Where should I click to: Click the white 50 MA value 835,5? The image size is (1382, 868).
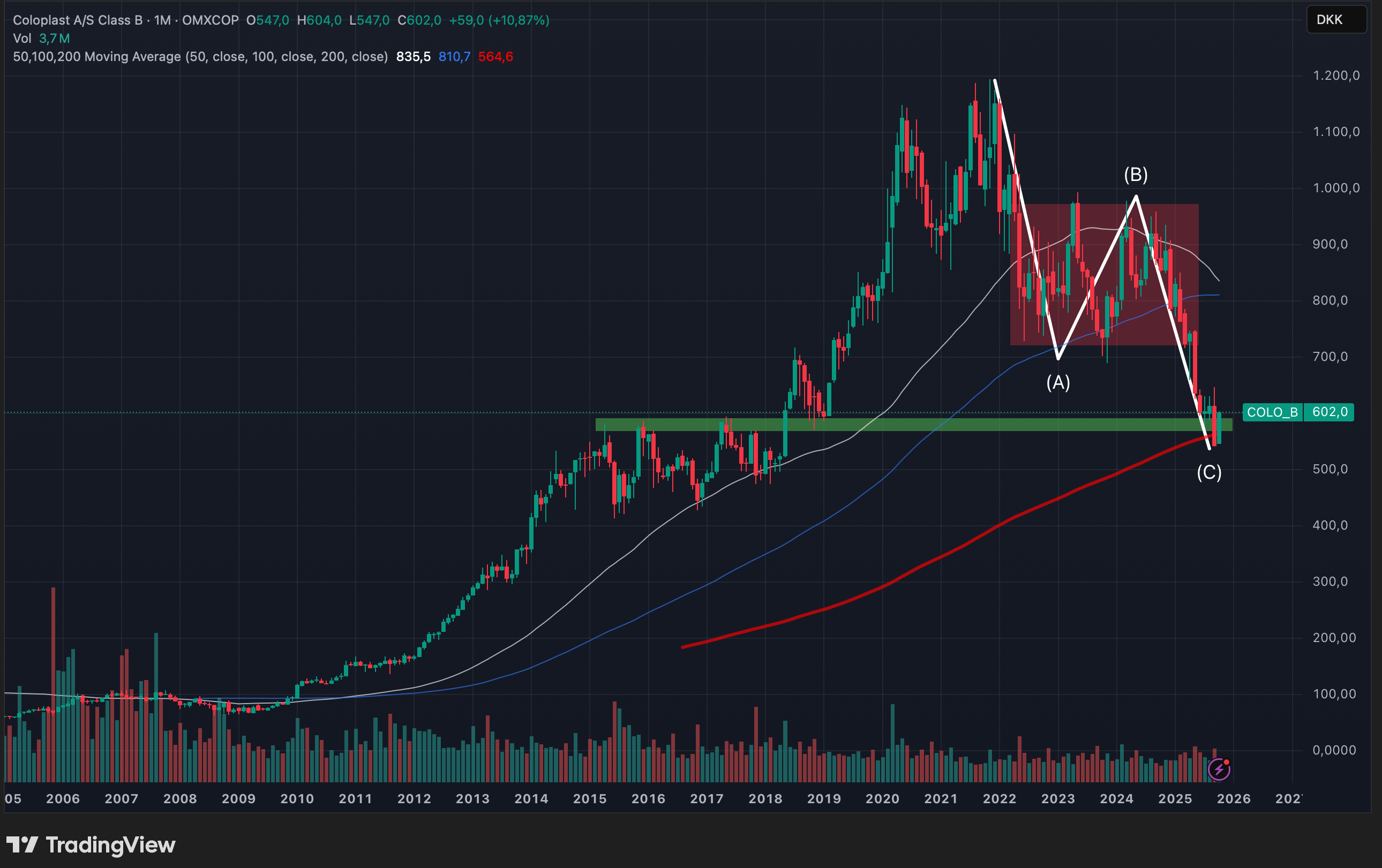[x=413, y=57]
